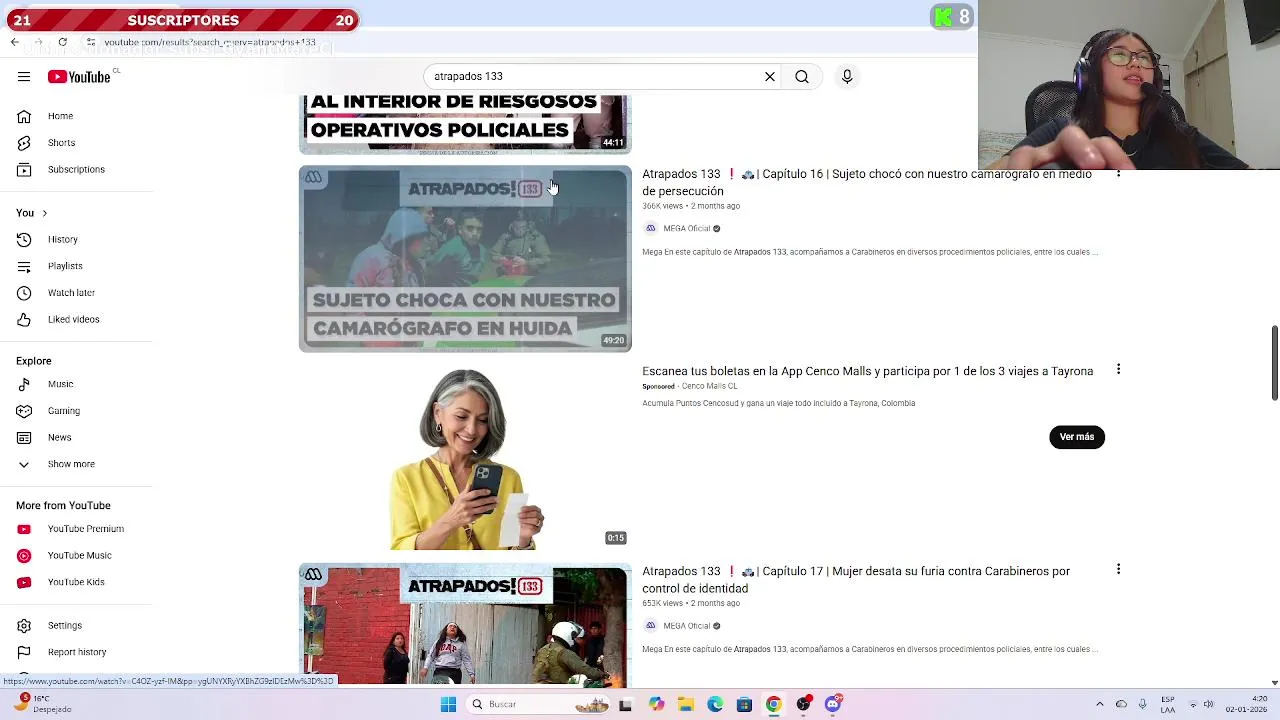Click the Capítulo 16 video title
The height and width of the screenshot is (720, 1280).
click(867, 182)
